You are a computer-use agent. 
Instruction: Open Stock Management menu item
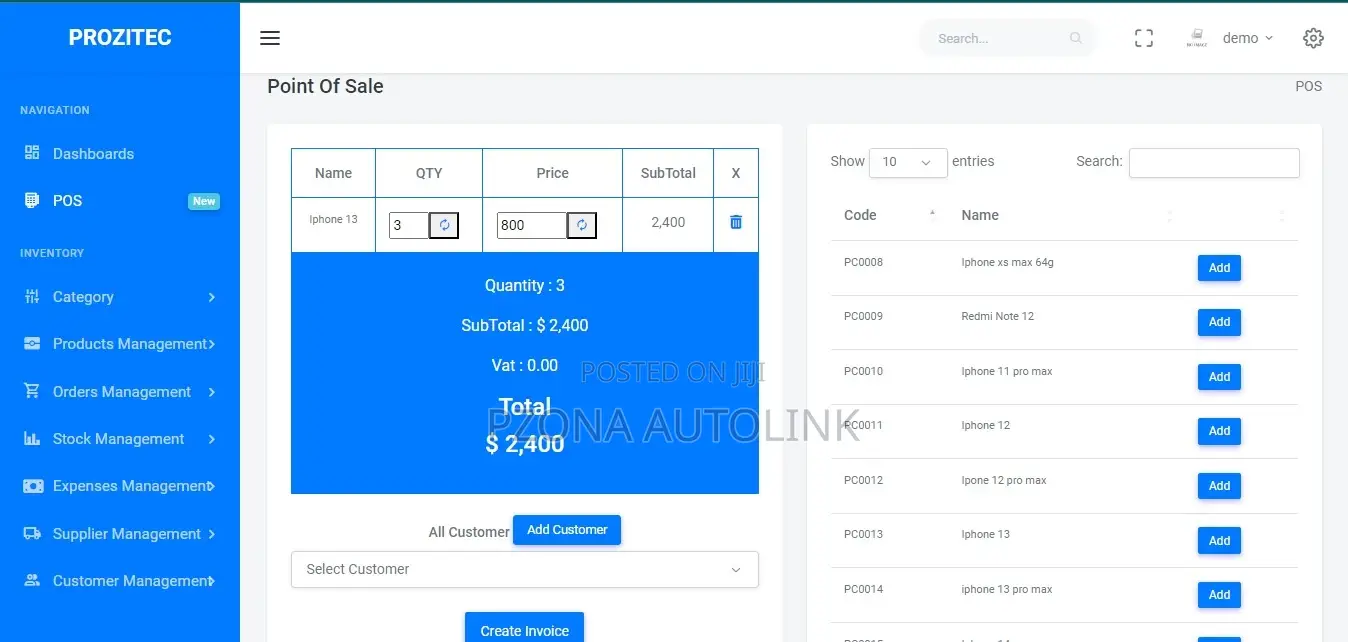tap(120, 438)
